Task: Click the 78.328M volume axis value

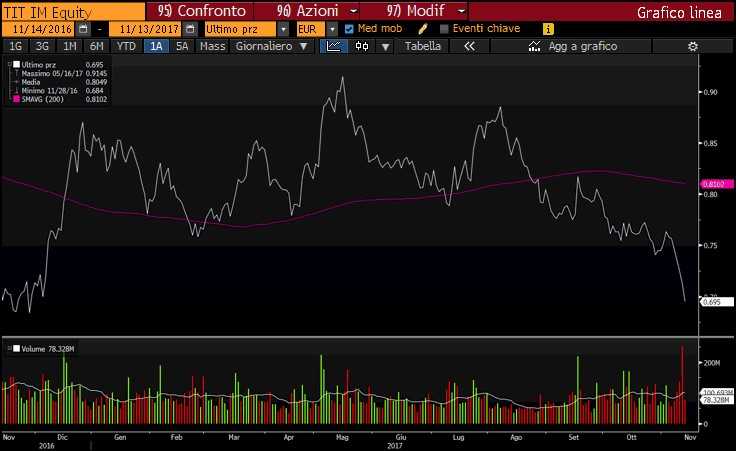Action: click(717, 400)
